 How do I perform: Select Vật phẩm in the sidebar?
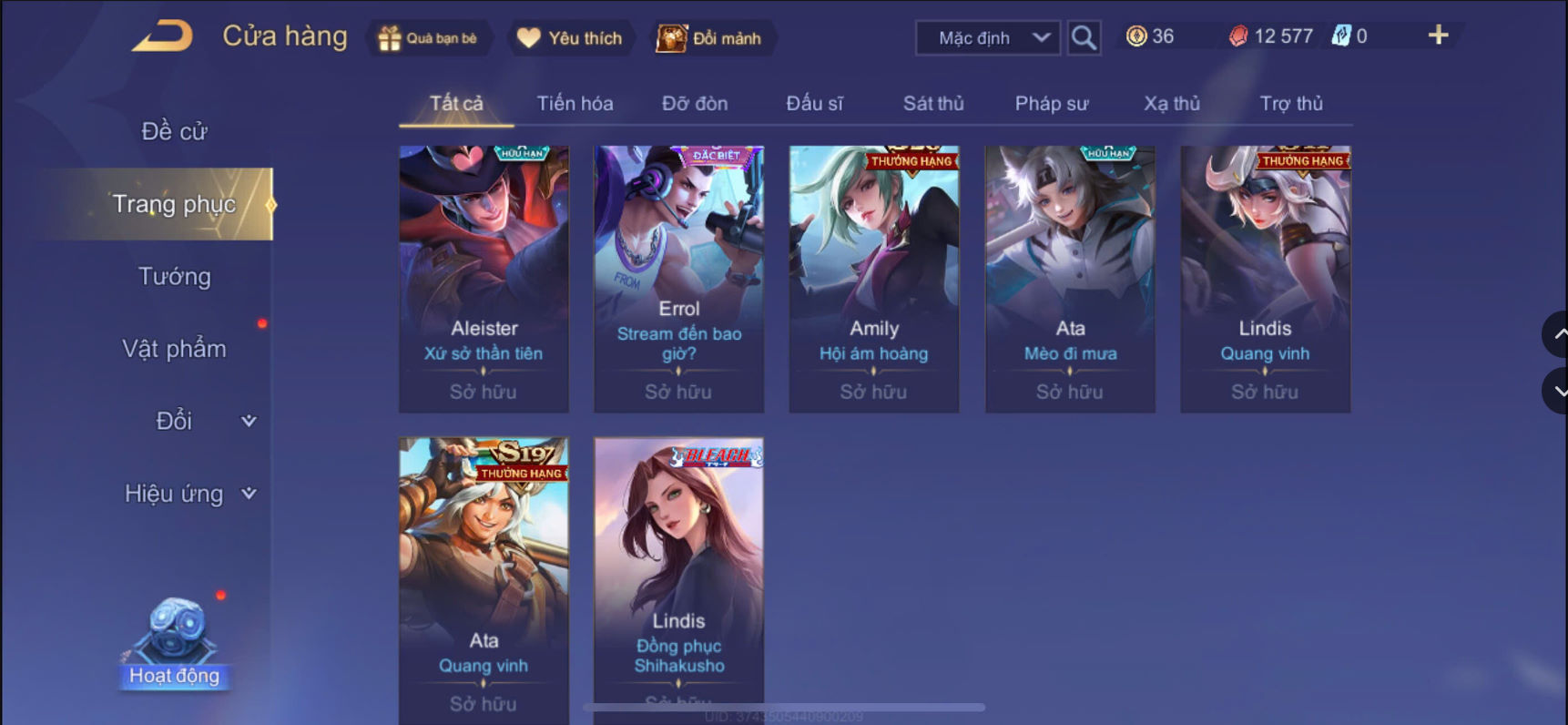click(174, 348)
